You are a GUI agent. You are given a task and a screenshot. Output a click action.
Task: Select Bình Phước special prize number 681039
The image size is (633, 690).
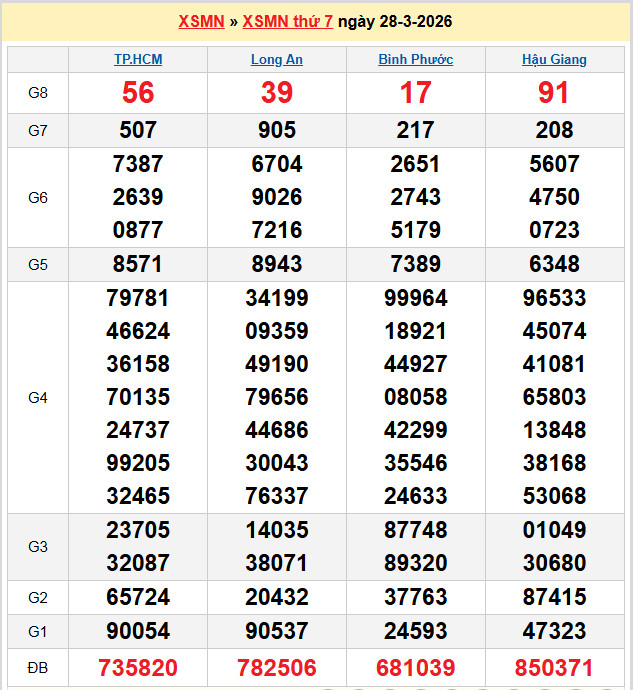click(x=415, y=668)
